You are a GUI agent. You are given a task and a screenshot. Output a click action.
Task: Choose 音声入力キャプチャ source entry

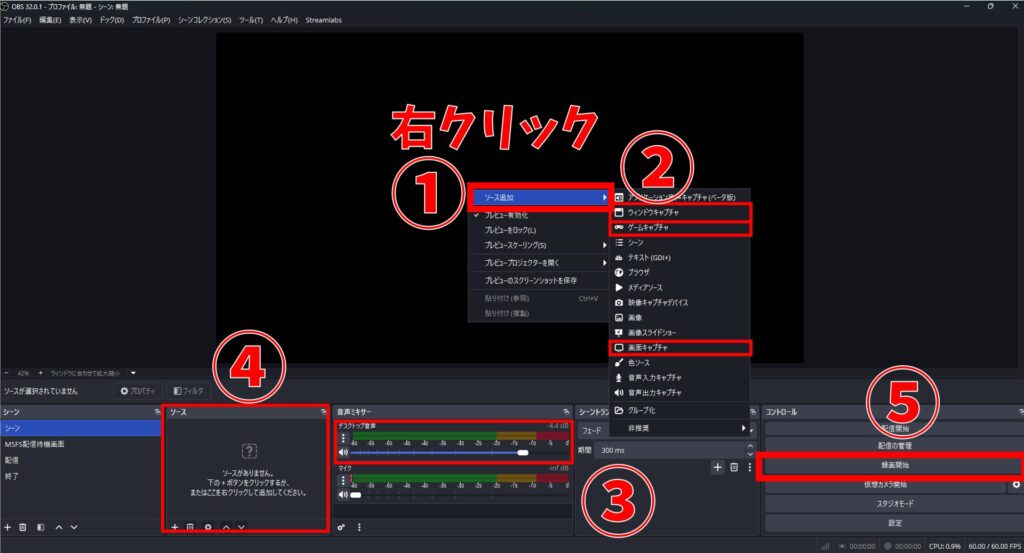[x=679, y=377]
